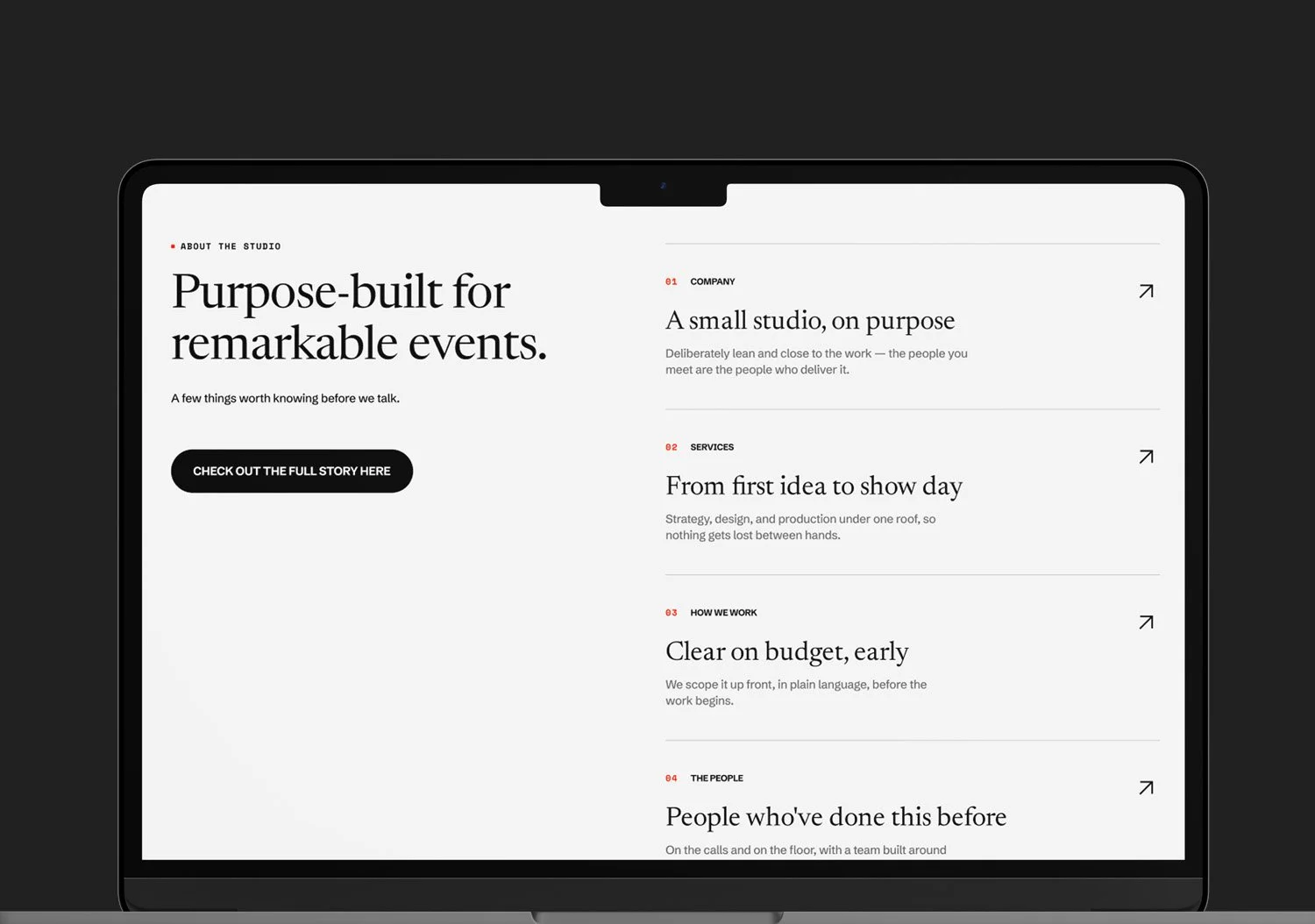Open the 'A small studio, on purpose' heading
This screenshot has height=924, width=1315.
point(810,321)
